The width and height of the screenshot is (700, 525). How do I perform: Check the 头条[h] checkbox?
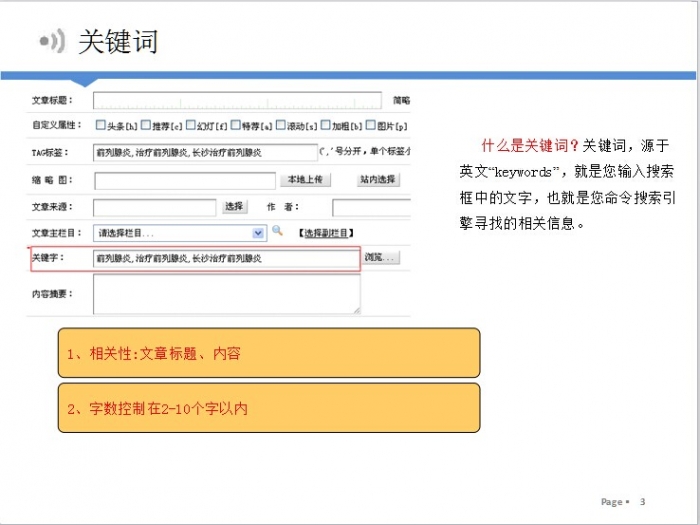[x=100, y=126]
